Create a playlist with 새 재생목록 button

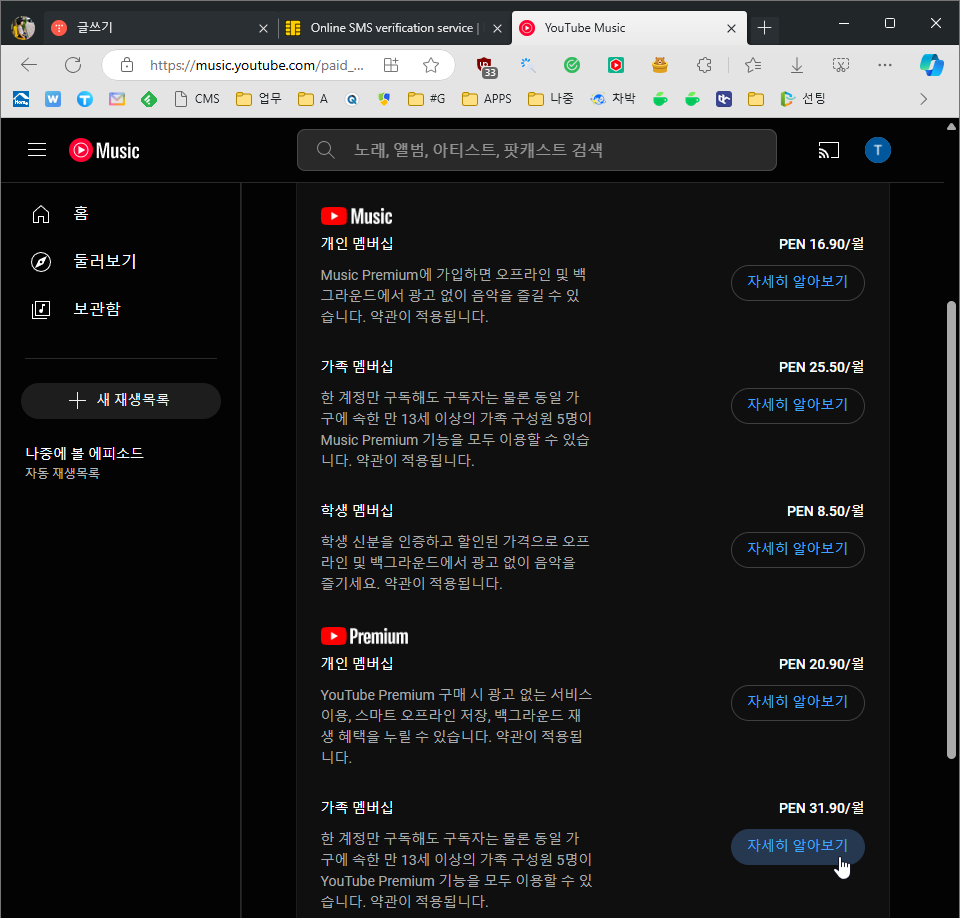point(121,401)
